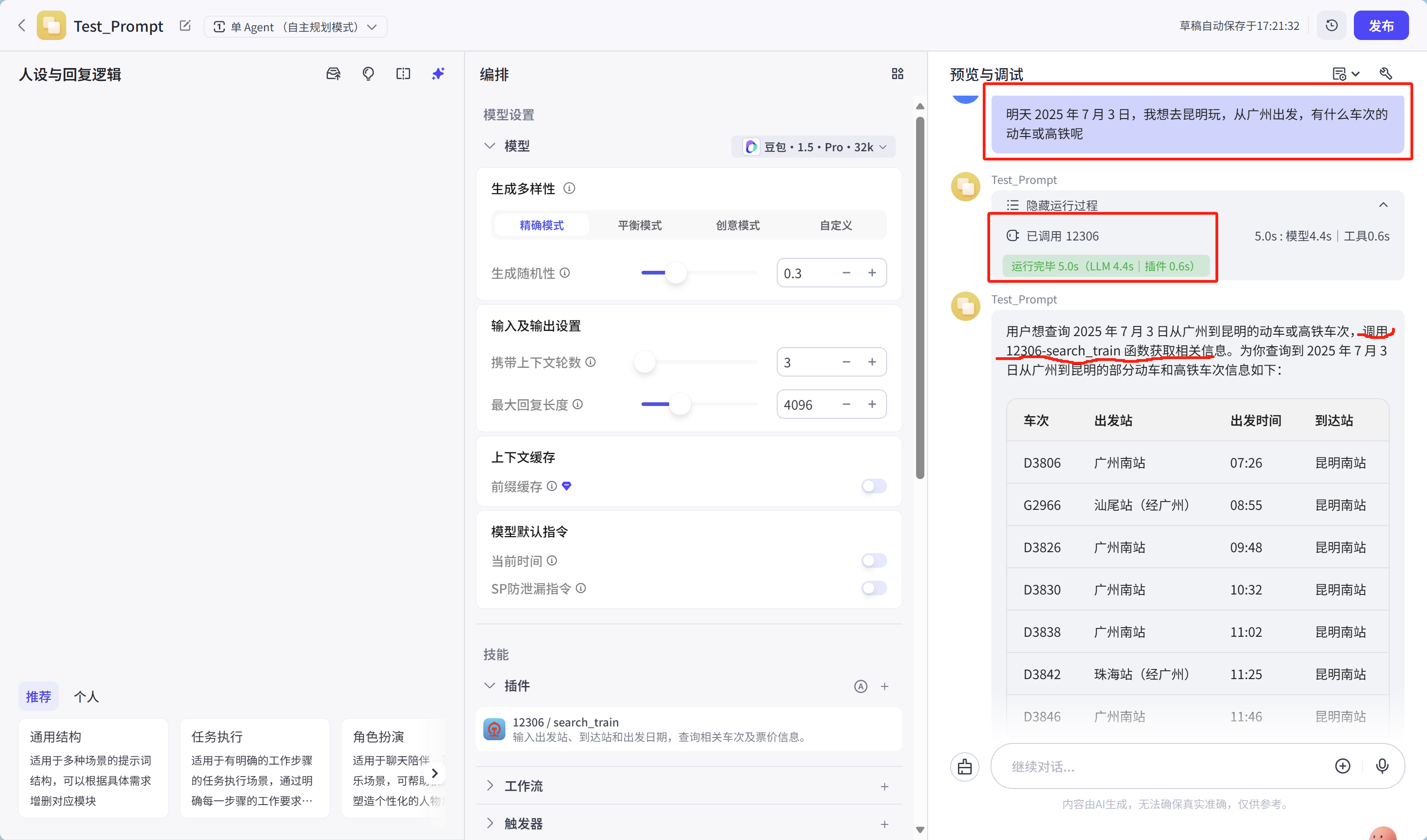Image resolution: width=1427 pixels, height=840 pixels.
Task: Open the 单 Agent mode dropdown
Action: [296, 27]
